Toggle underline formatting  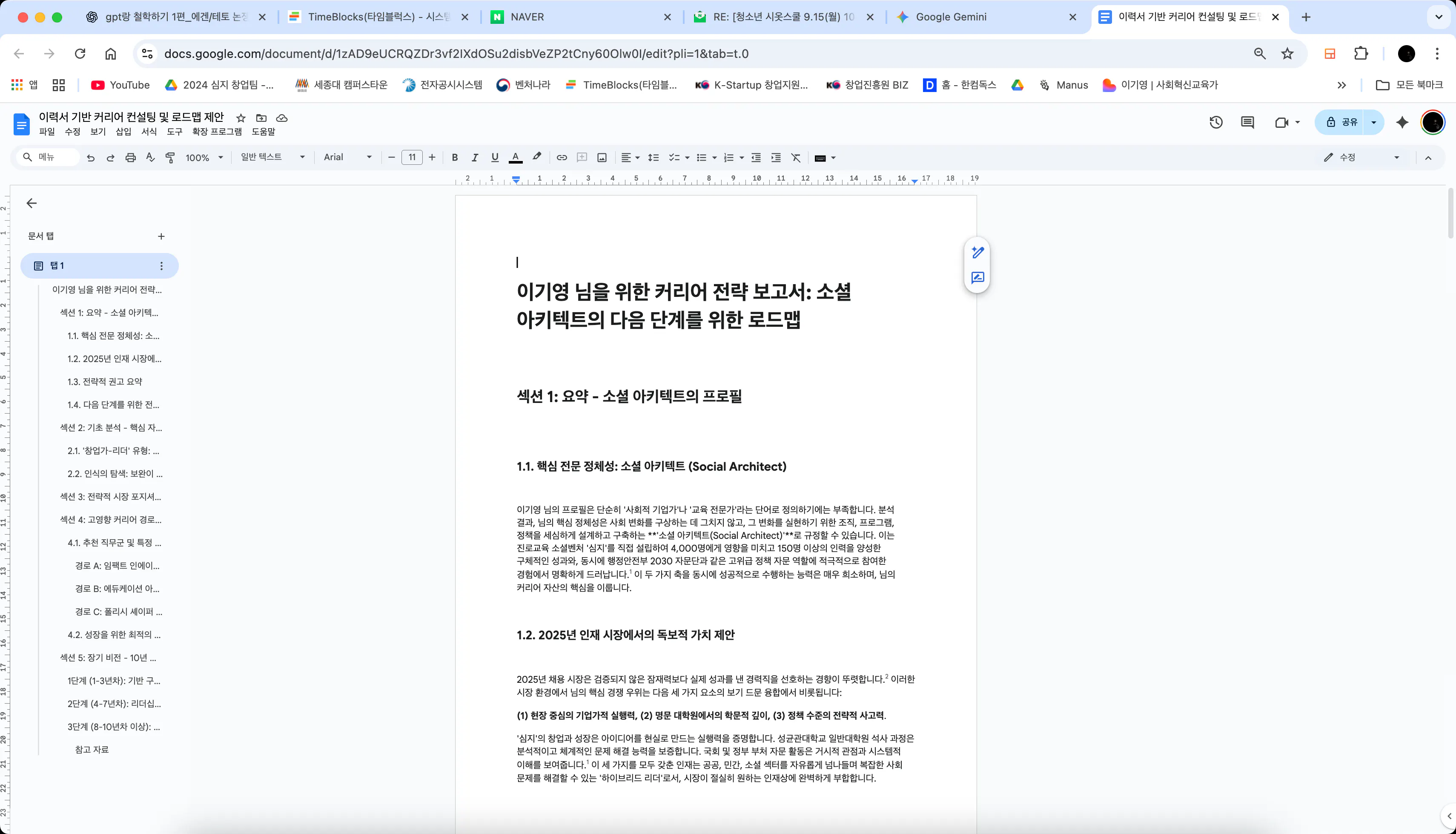495,158
